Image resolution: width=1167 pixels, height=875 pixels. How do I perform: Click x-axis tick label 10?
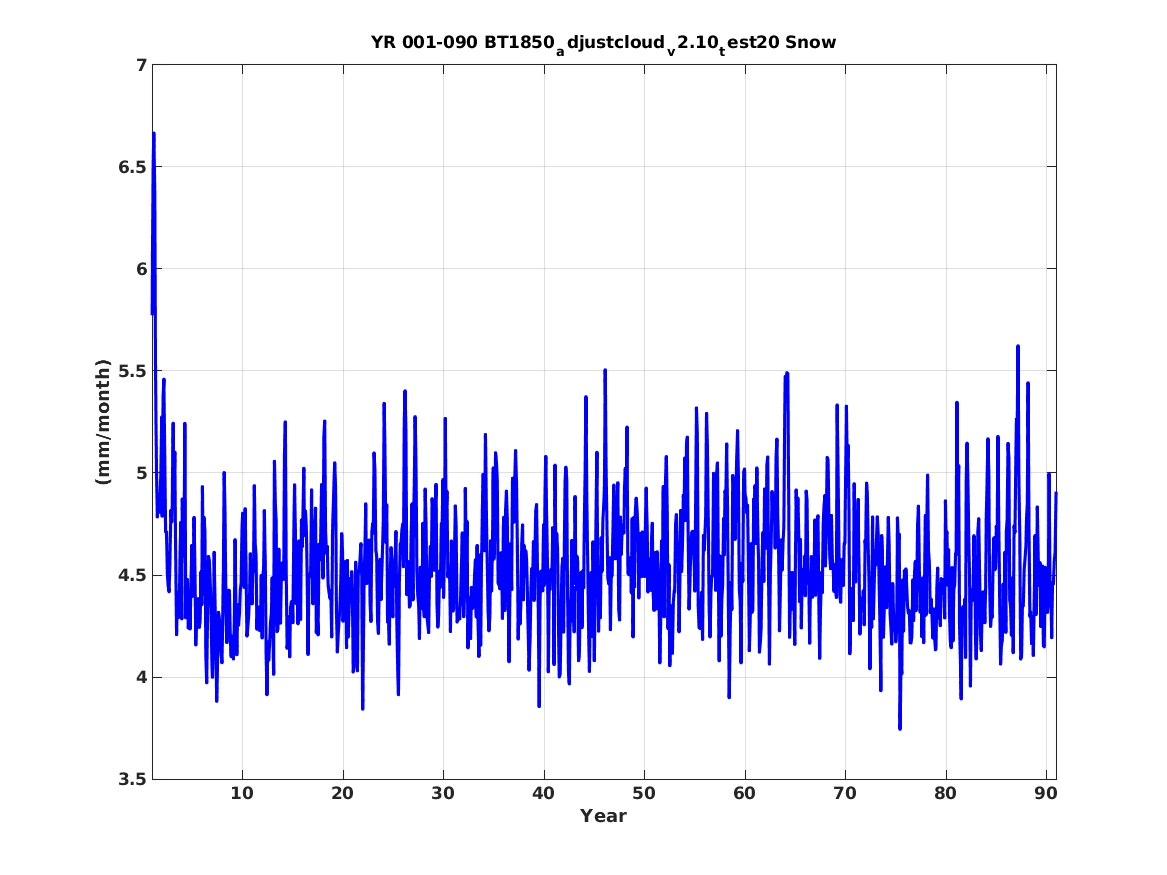point(242,794)
